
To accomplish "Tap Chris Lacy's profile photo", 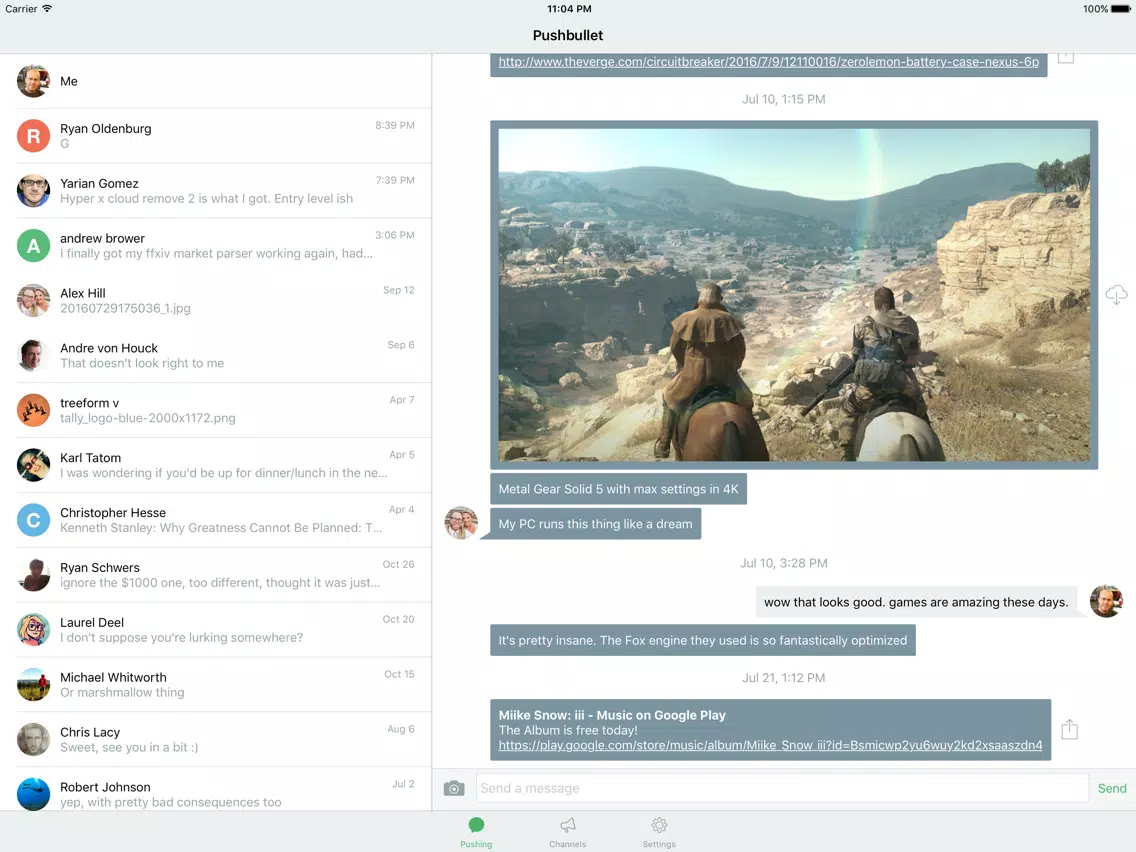I will [x=33, y=740].
